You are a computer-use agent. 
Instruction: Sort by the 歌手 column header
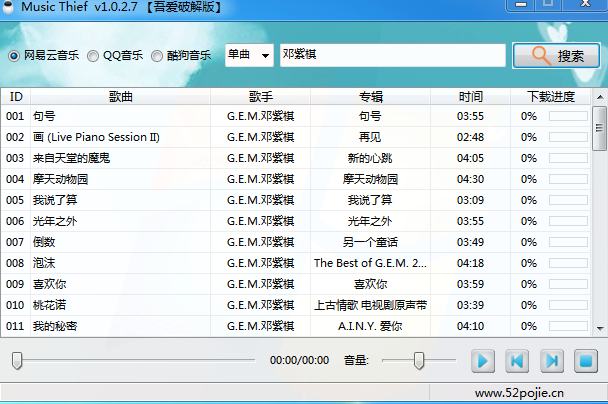(261, 97)
